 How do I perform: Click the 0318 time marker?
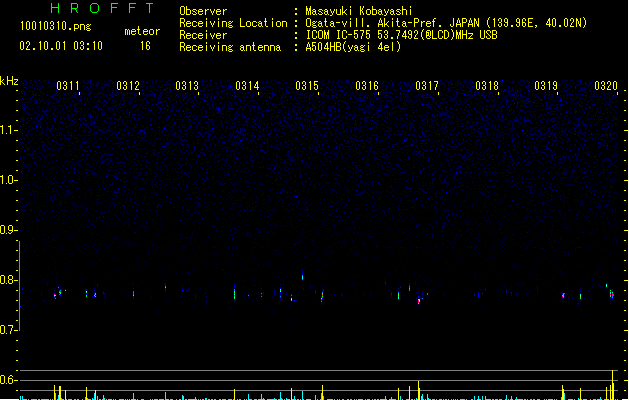tap(487, 86)
